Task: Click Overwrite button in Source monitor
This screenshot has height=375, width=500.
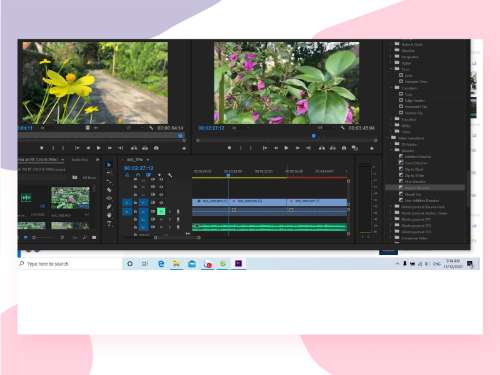Action: [x=145, y=148]
